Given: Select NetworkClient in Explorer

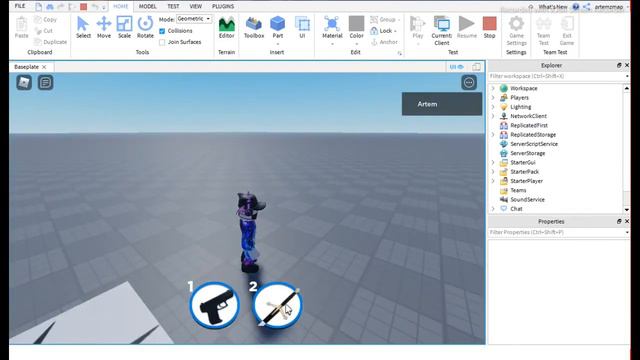Looking at the screenshot, I should tap(528, 116).
